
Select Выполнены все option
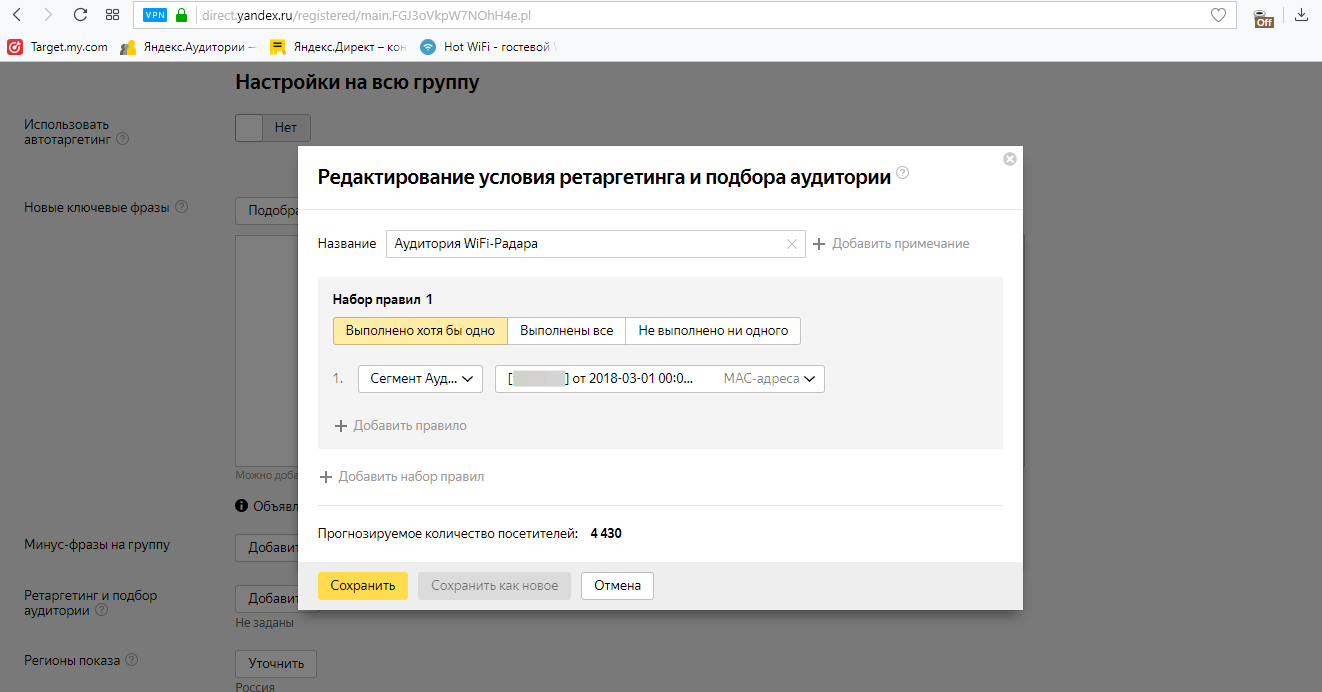[x=566, y=331]
